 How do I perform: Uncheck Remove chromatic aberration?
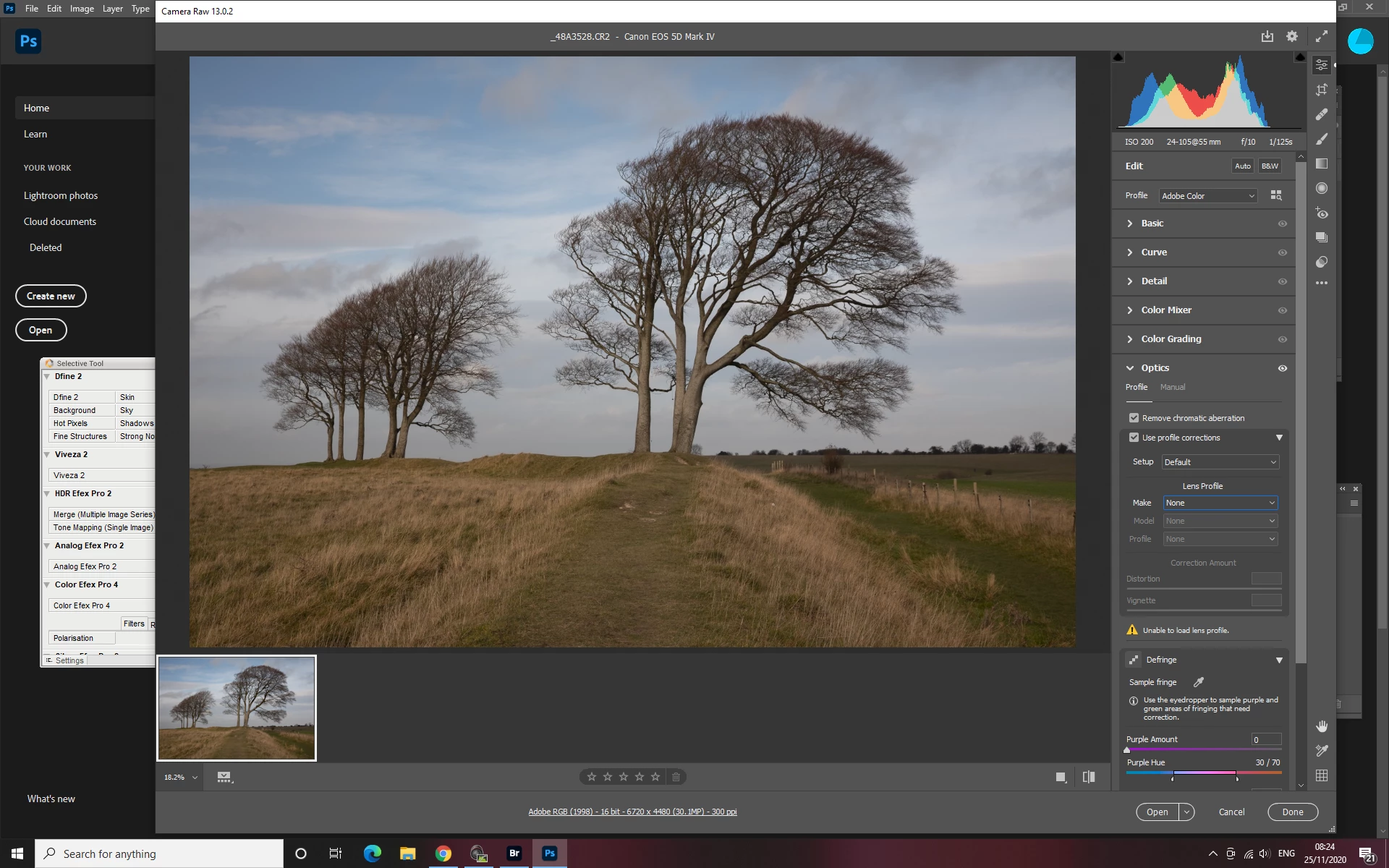[1134, 418]
